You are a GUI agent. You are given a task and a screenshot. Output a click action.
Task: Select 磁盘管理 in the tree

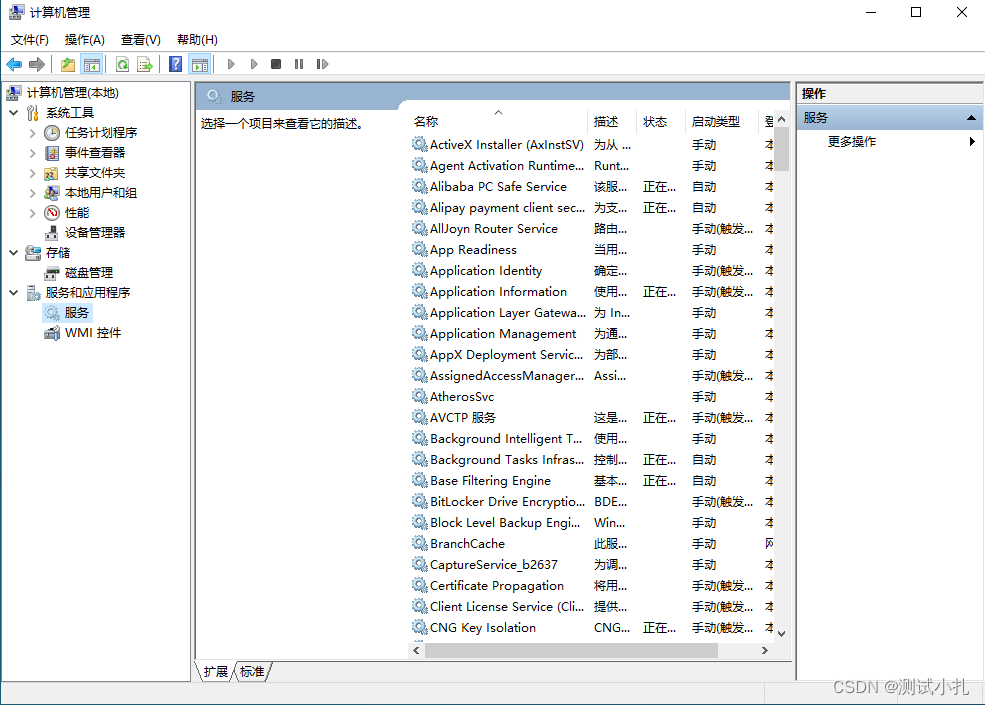(x=89, y=273)
